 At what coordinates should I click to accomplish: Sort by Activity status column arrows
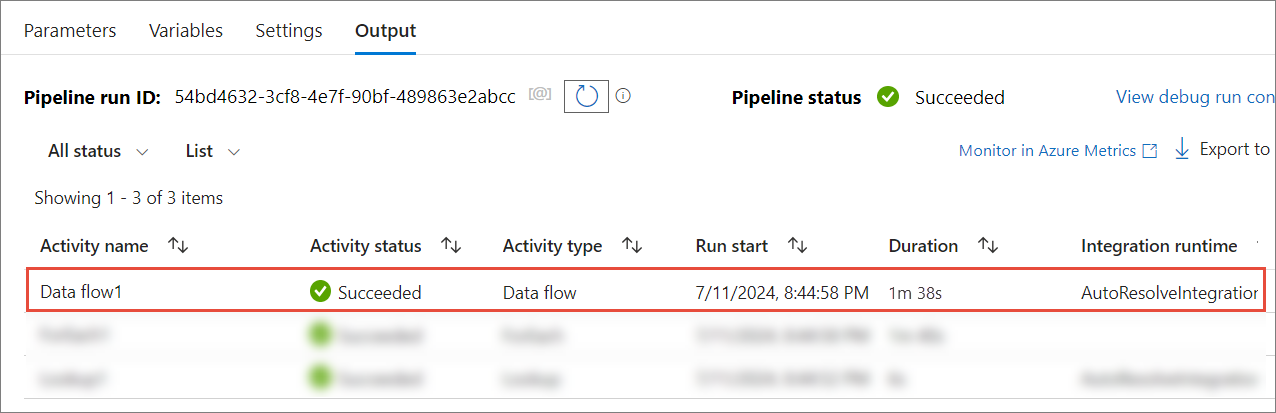451,245
